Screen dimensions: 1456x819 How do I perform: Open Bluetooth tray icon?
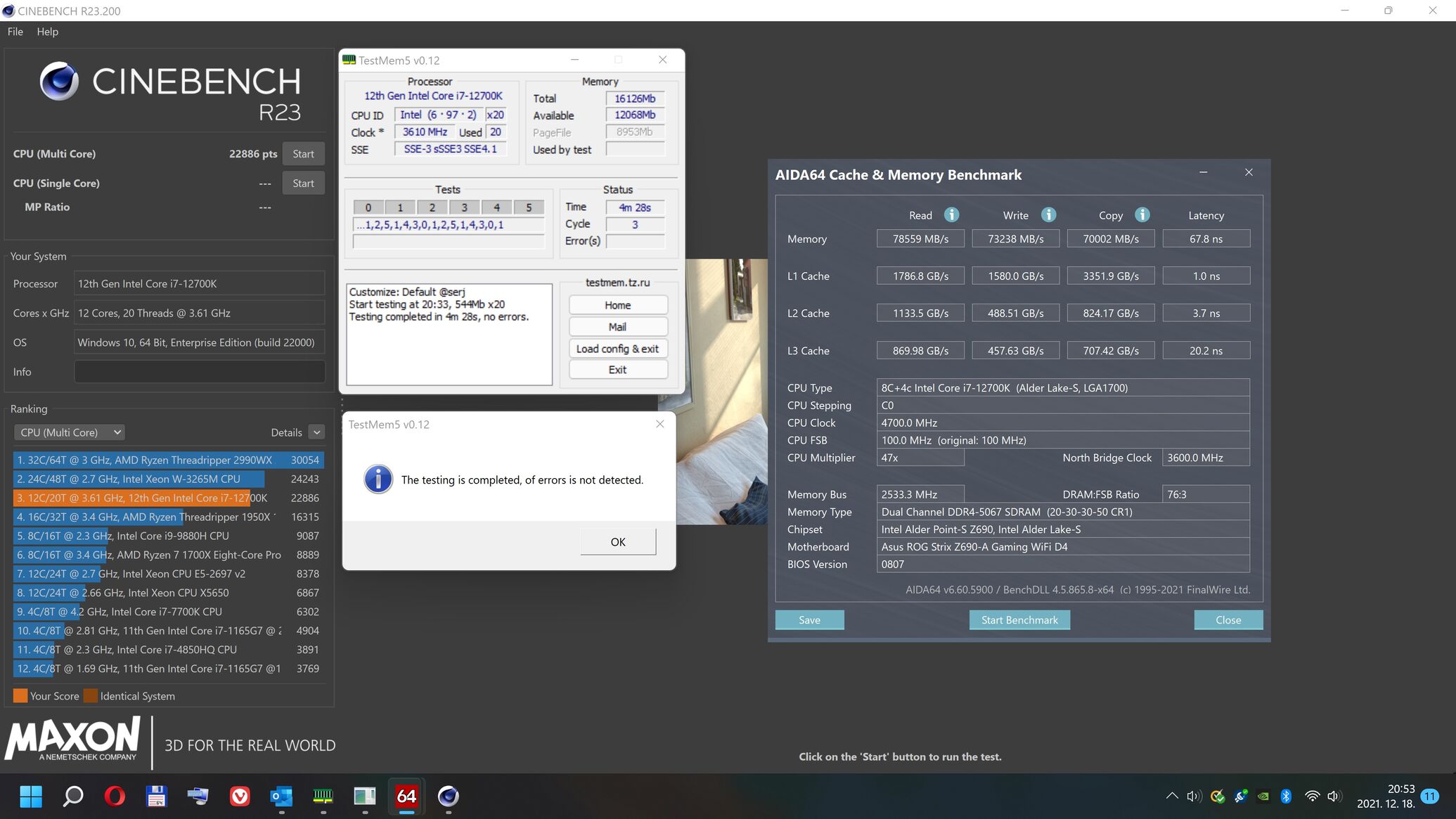[1286, 797]
